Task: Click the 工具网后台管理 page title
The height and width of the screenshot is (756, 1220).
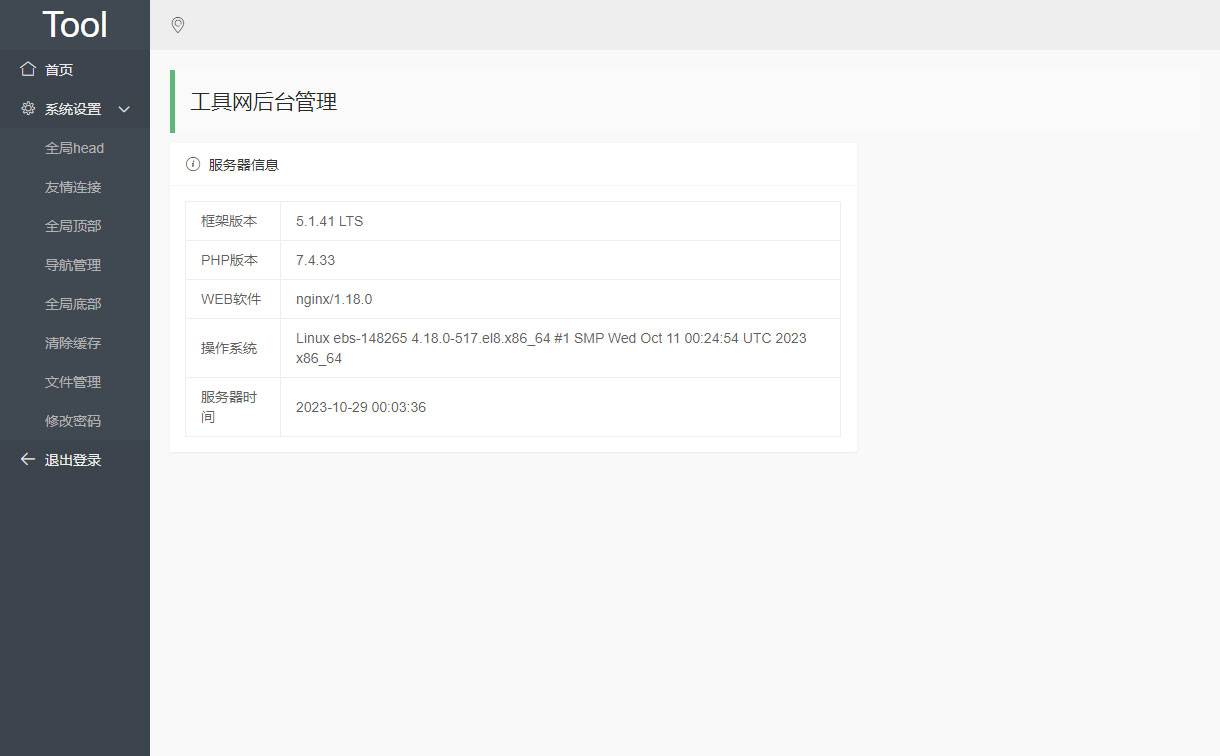Action: tap(263, 102)
